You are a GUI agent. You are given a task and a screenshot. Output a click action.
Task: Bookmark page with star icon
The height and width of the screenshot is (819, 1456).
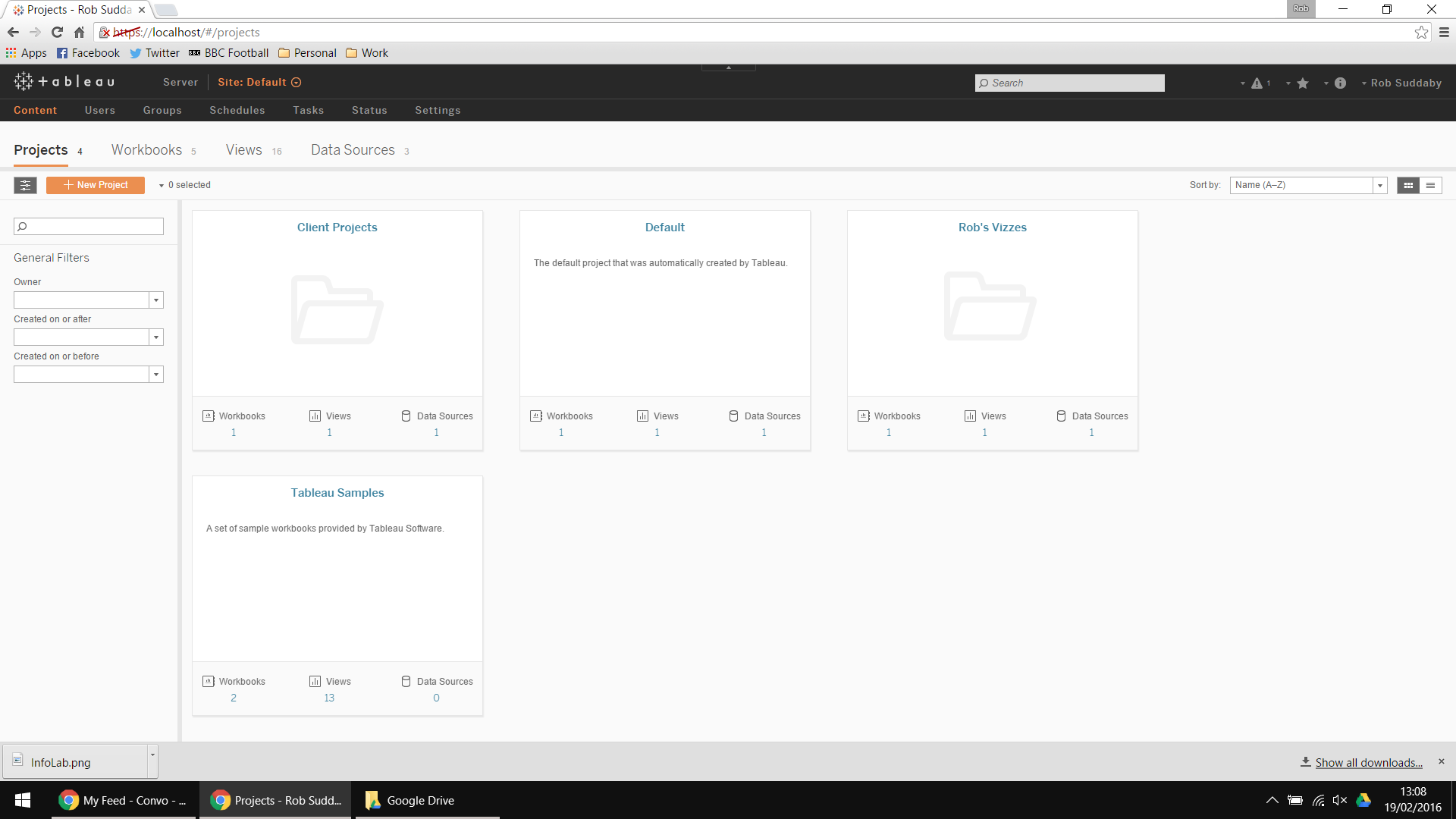click(1421, 32)
